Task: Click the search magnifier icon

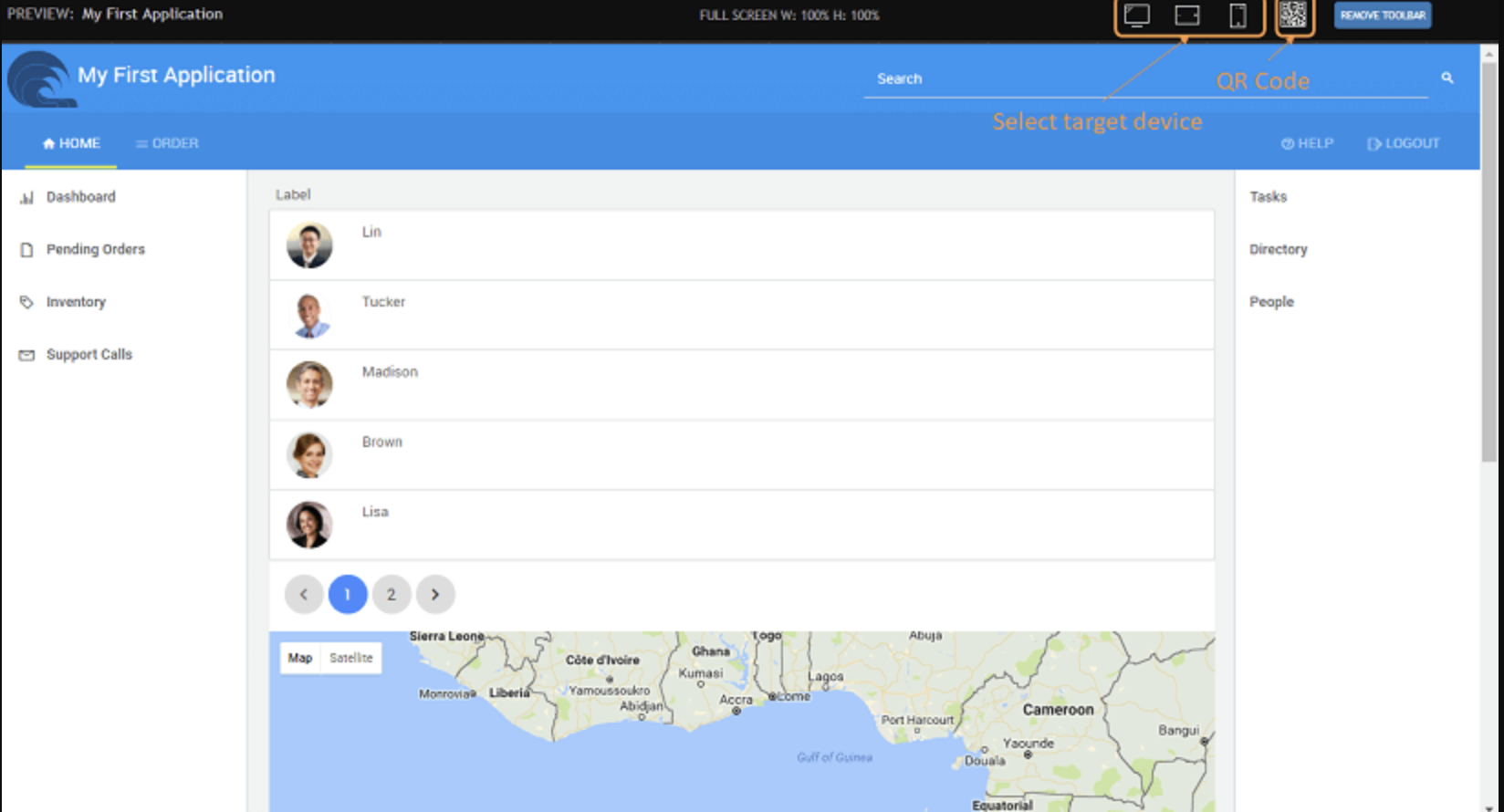Action: 1447,78
